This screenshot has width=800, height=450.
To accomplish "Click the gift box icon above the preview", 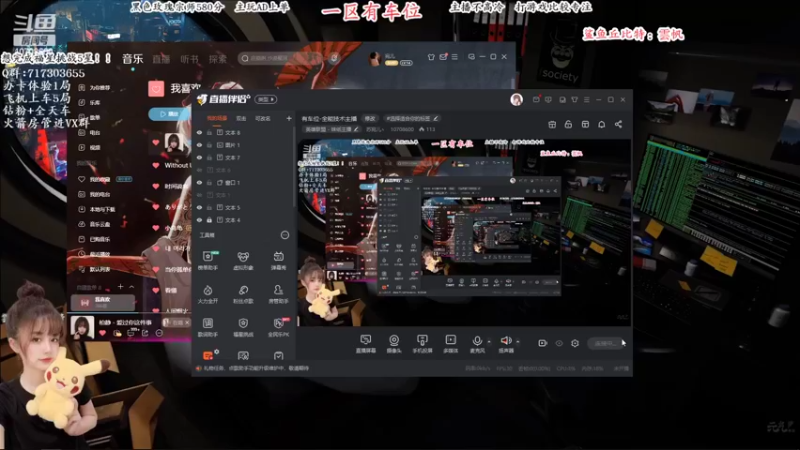I will click(x=552, y=124).
